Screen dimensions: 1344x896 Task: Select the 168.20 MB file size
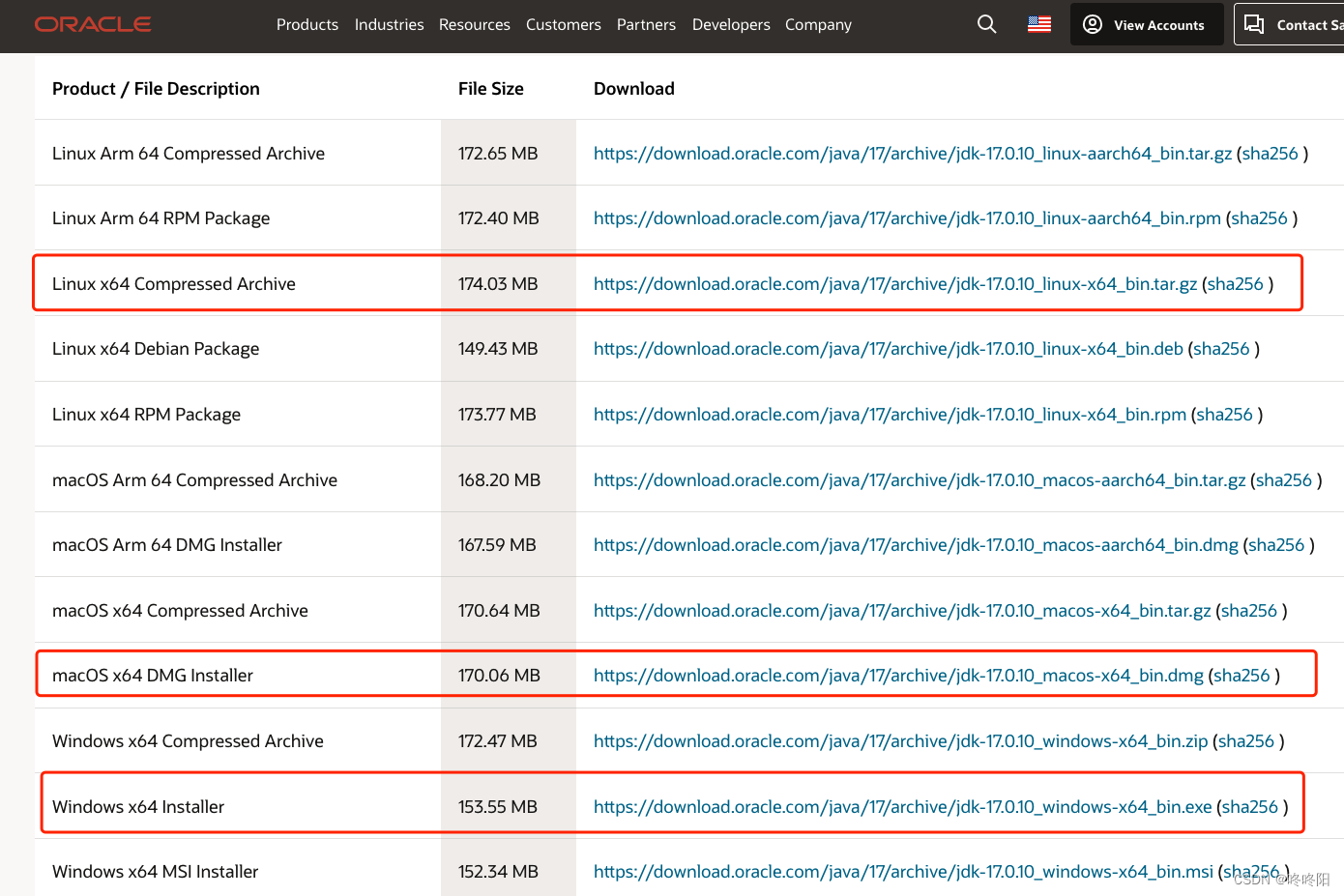click(x=500, y=480)
